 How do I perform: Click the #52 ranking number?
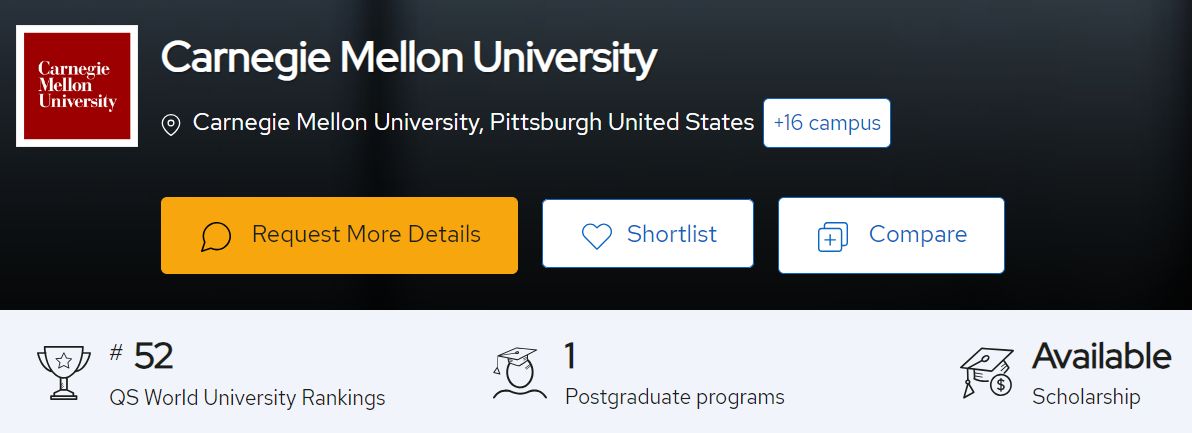[142, 356]
